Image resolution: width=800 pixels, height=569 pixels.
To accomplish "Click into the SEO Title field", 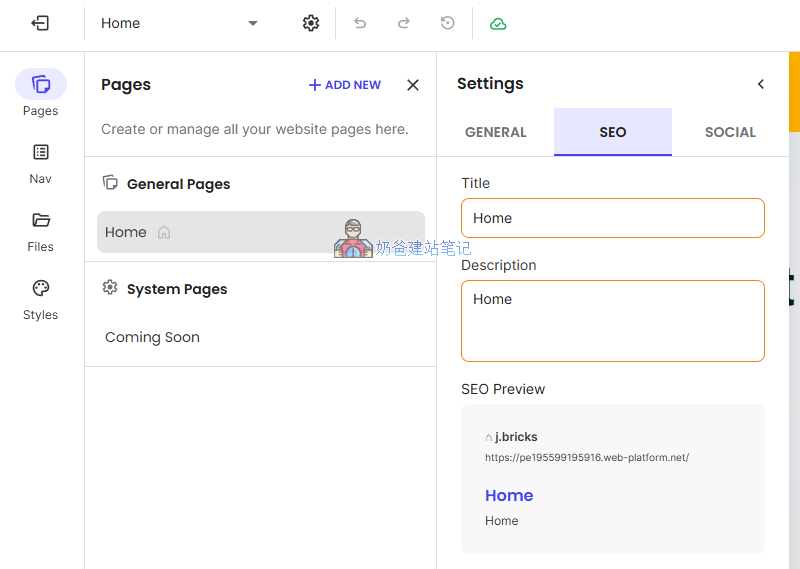I will point(612,218).
